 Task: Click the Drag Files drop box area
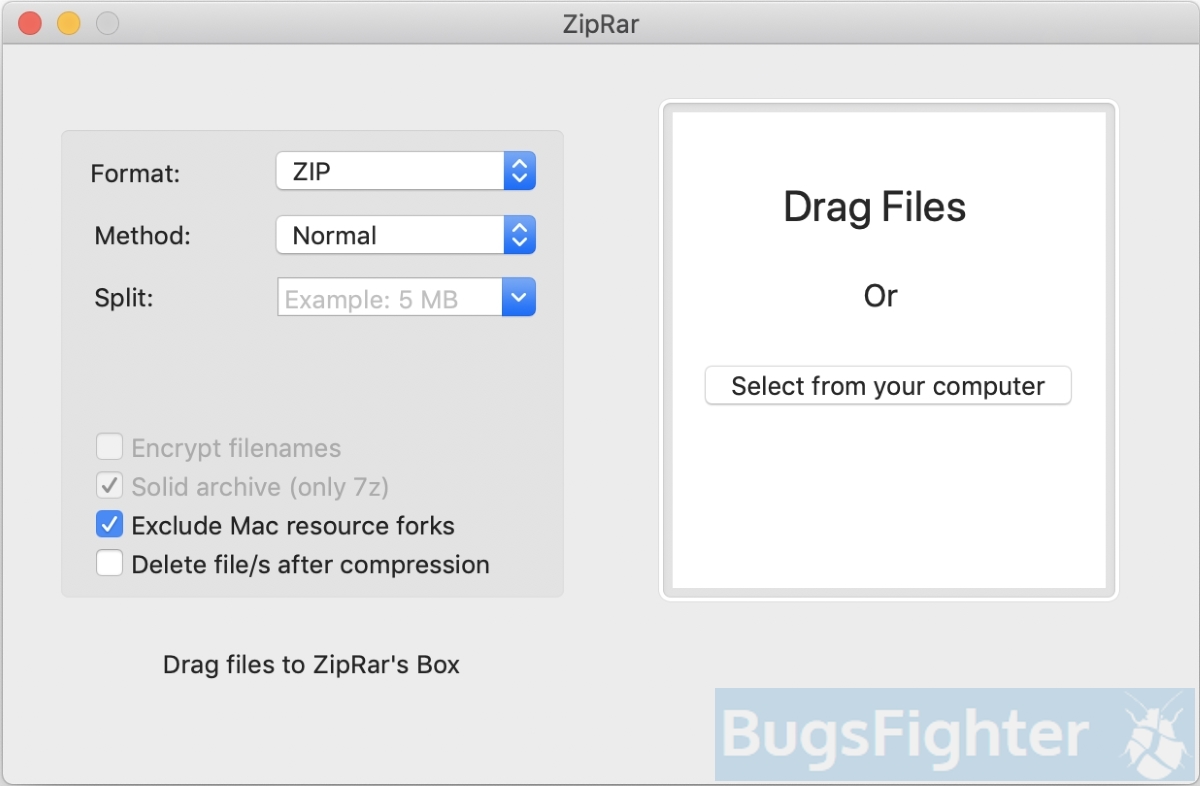pos(888,350)
